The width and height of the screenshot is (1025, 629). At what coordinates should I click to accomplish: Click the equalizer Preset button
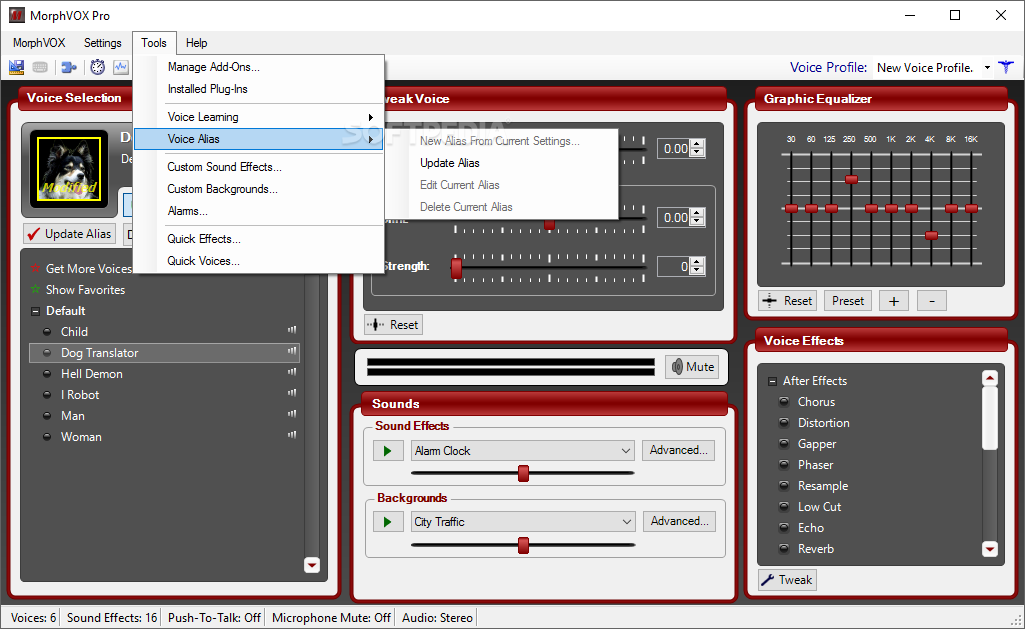(x=848, y=301)
